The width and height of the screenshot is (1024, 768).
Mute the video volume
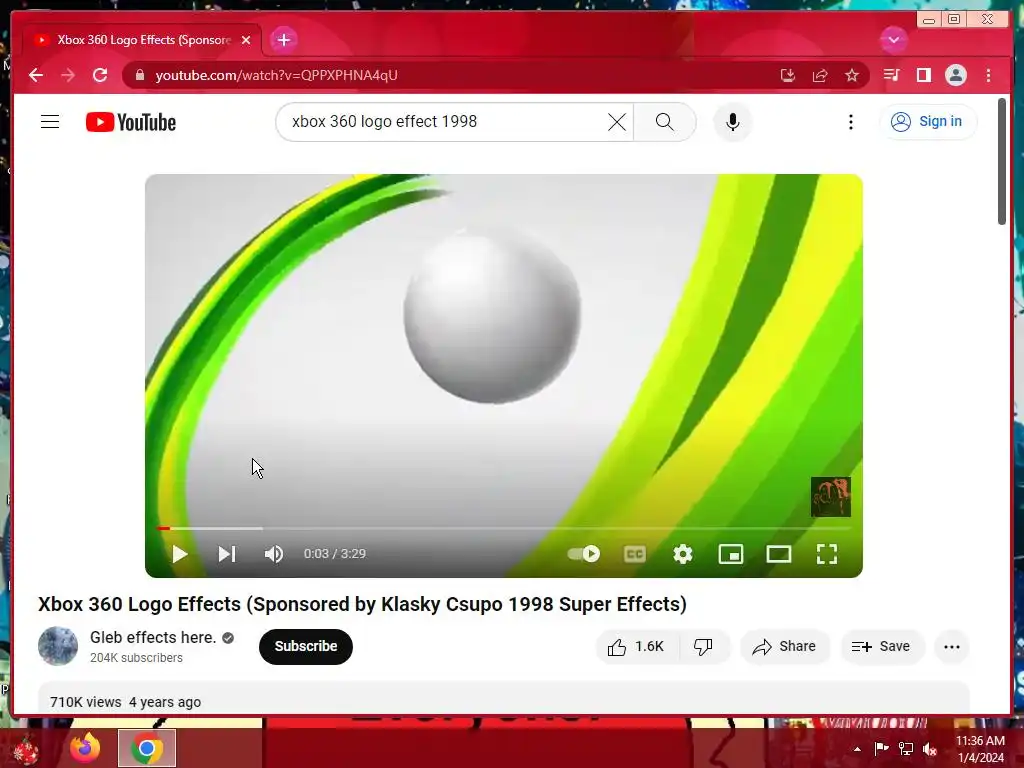click(x=274, y=554)
